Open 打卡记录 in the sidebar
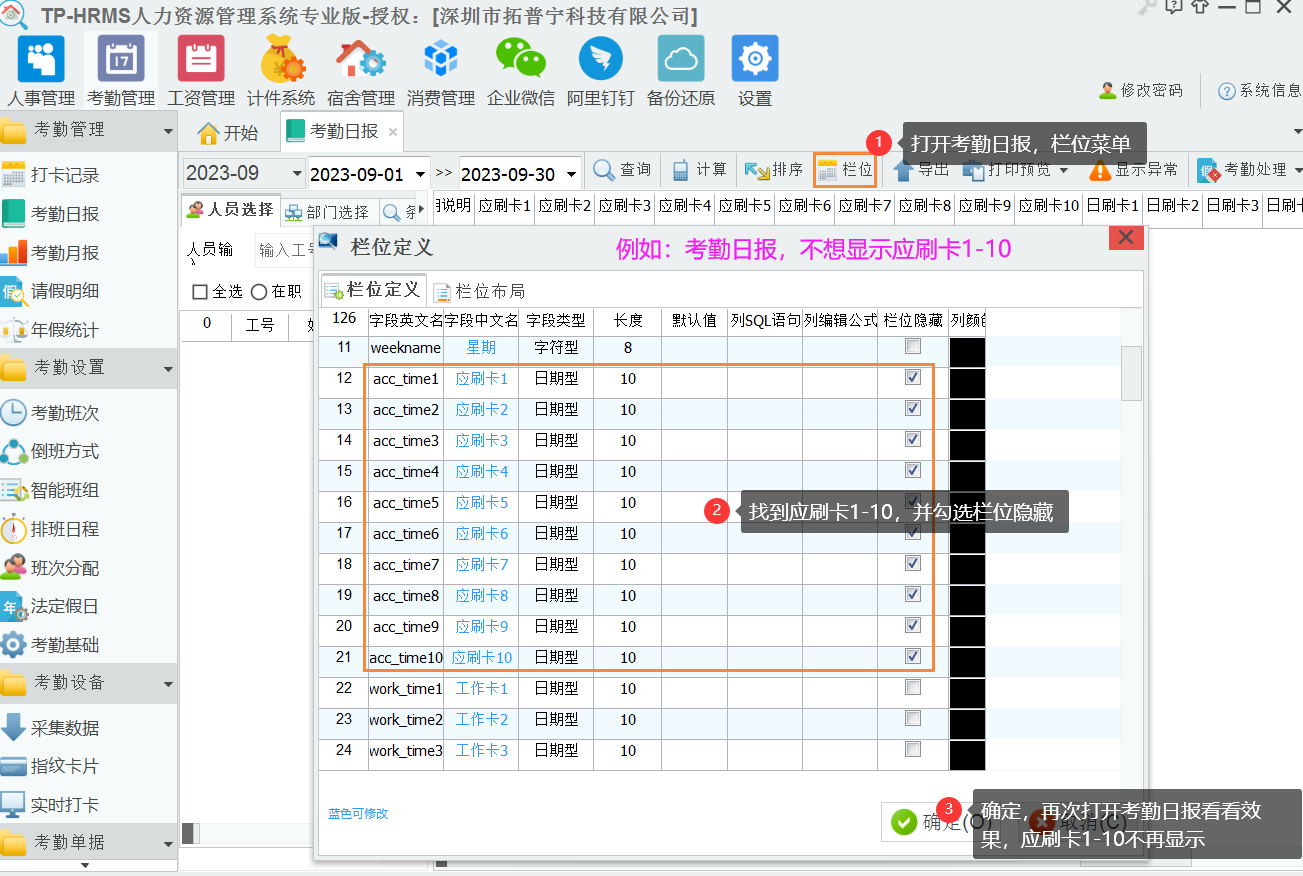The height and width of the screenshot is (876, 1303). 65,175
